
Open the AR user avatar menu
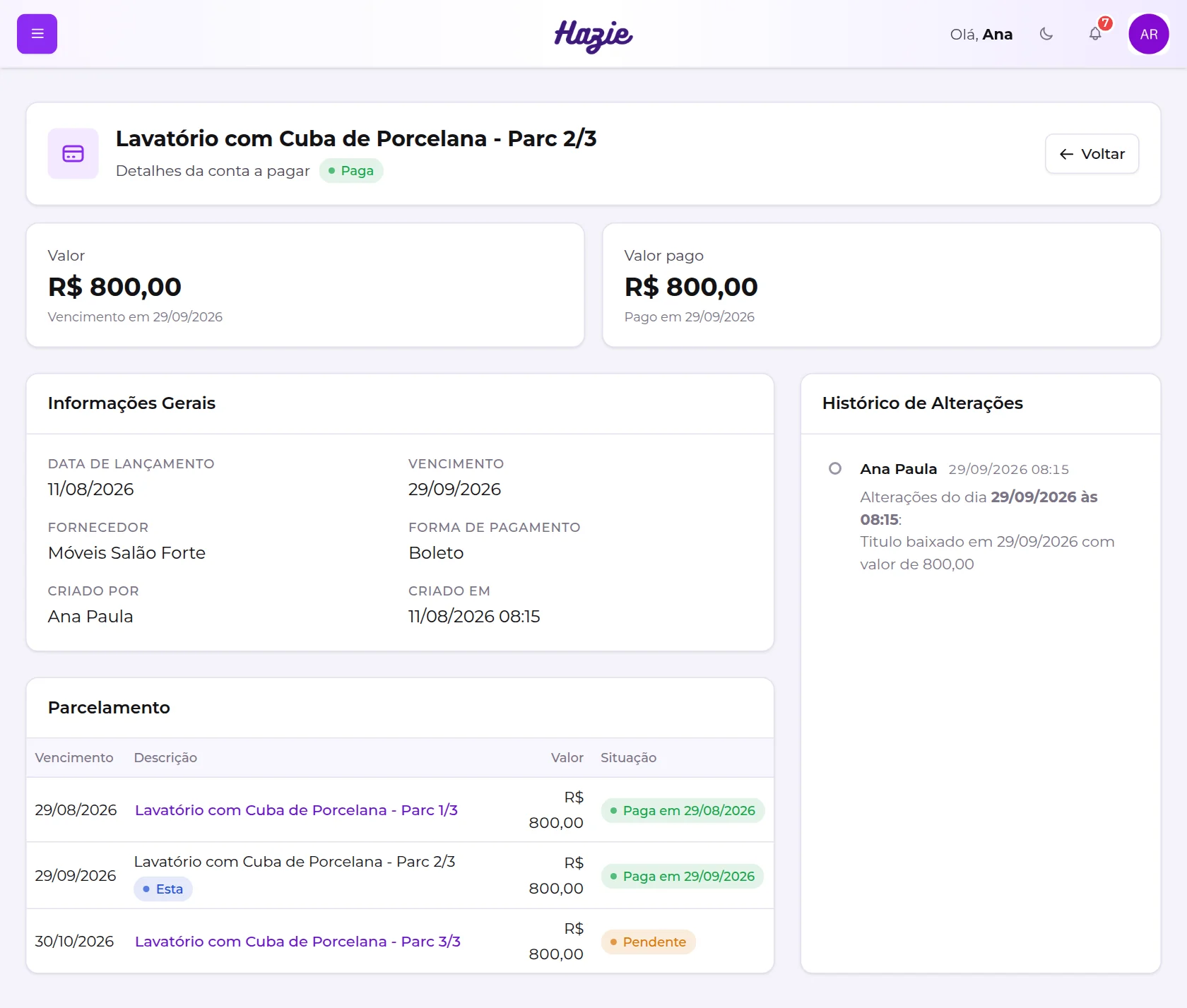pyautogui.click(x=1148, y=34)
